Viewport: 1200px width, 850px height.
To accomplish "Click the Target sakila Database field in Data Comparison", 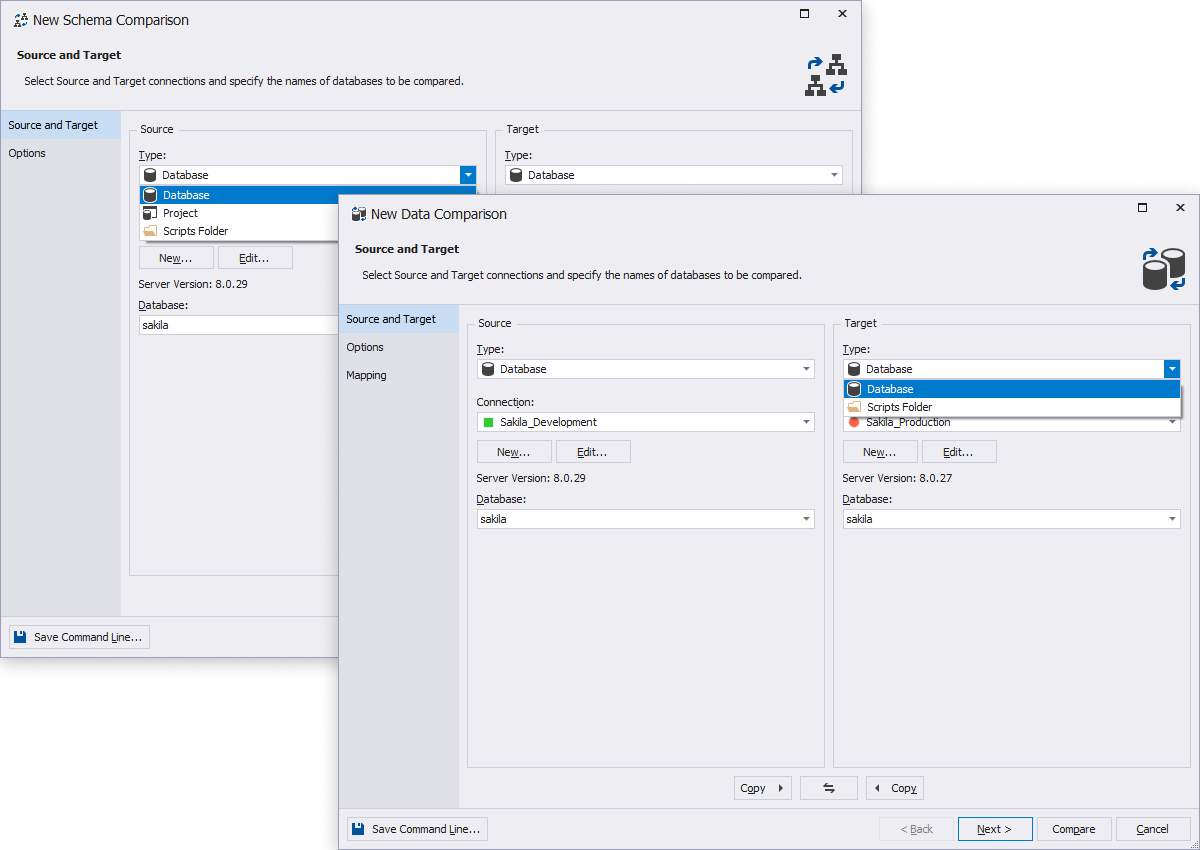I will (1011, 519).
